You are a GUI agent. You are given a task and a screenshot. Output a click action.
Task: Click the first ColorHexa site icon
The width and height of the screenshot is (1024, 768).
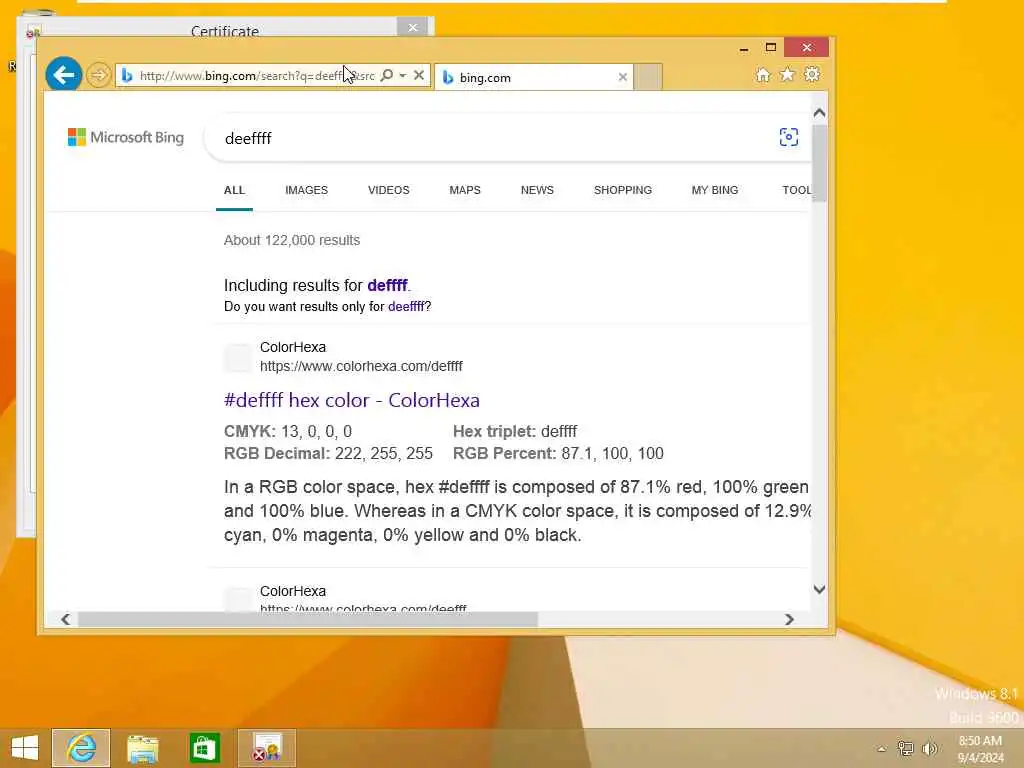(x=238, y=357)
